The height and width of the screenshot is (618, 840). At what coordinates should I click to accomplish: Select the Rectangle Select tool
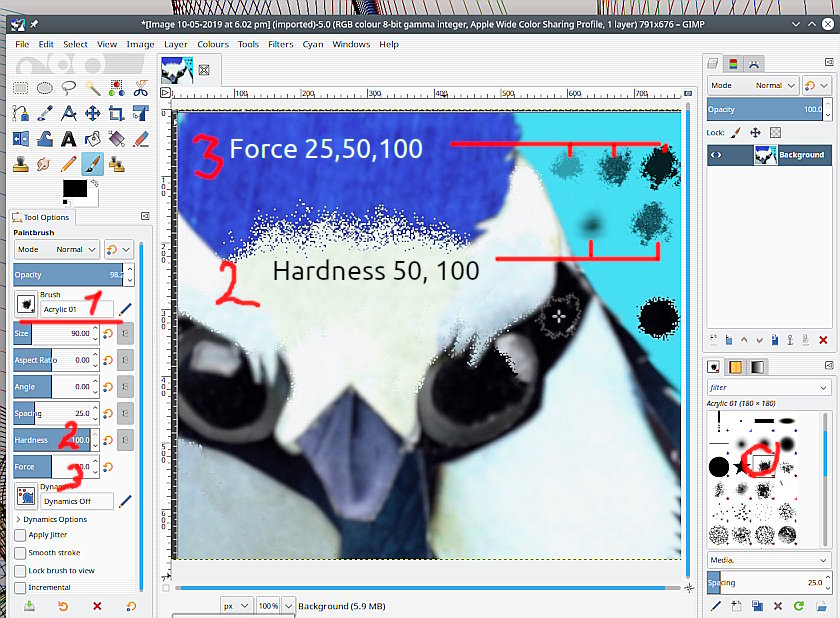point(21,88)
